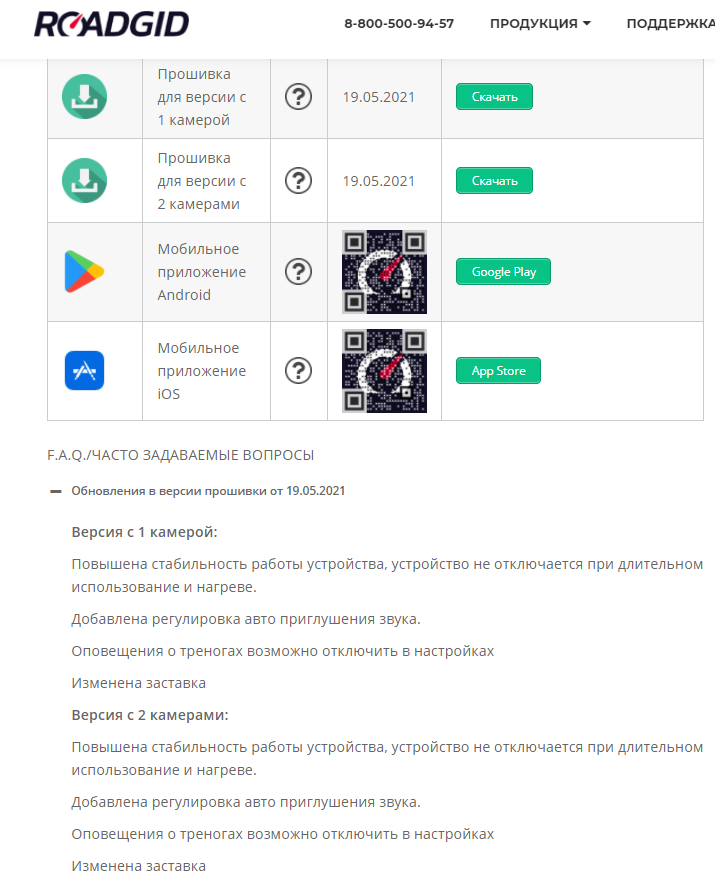Click the Android app QR code
Screen dimensions: 715x876
(x=384, y=272)
